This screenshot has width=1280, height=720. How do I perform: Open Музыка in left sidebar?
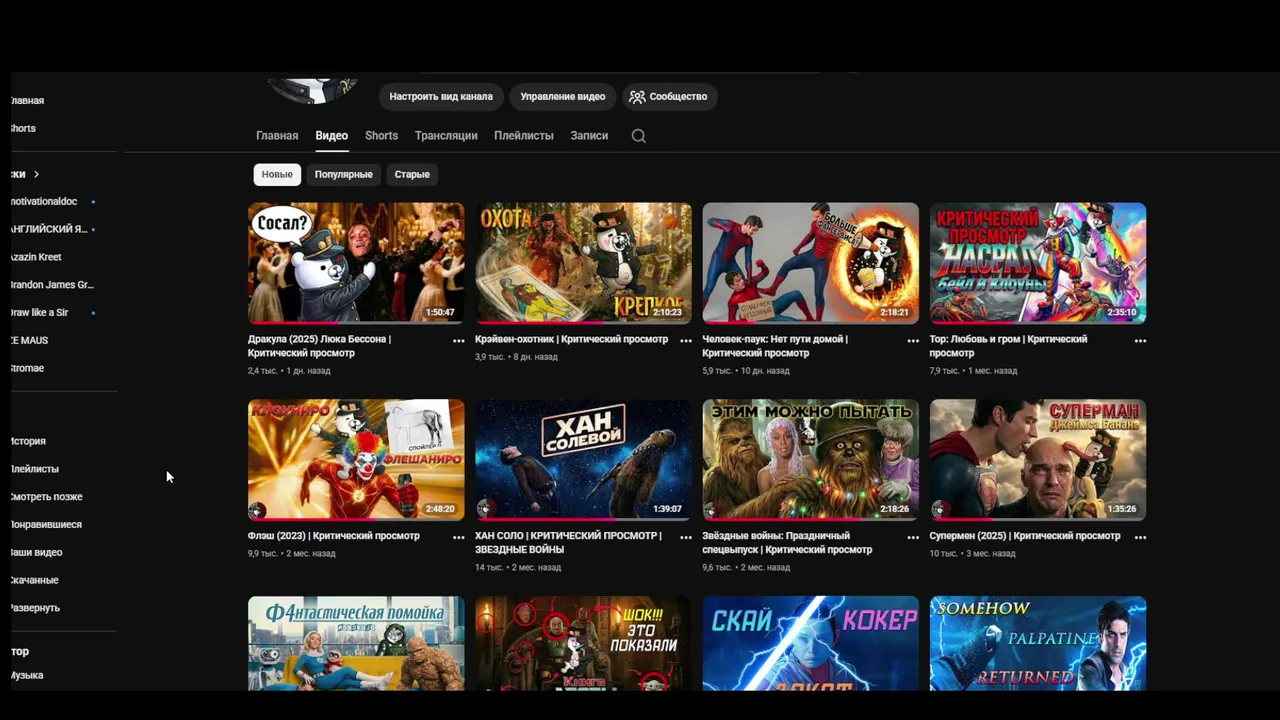[27, 676]
